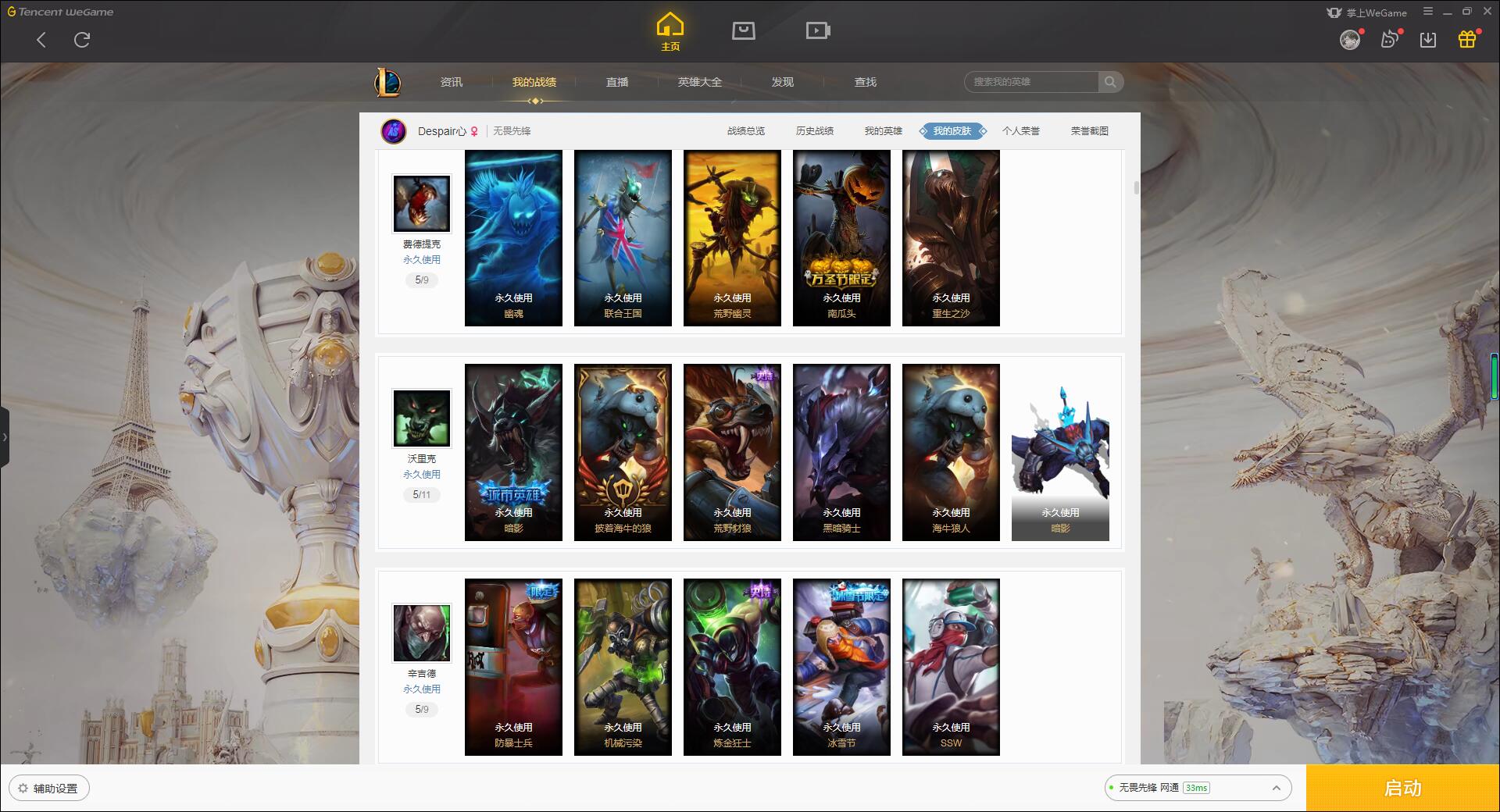Open the 冰雪节 skin card
Image resolution: width=1500 pixels, height=812 pixels.
click(x=841, y=668)
